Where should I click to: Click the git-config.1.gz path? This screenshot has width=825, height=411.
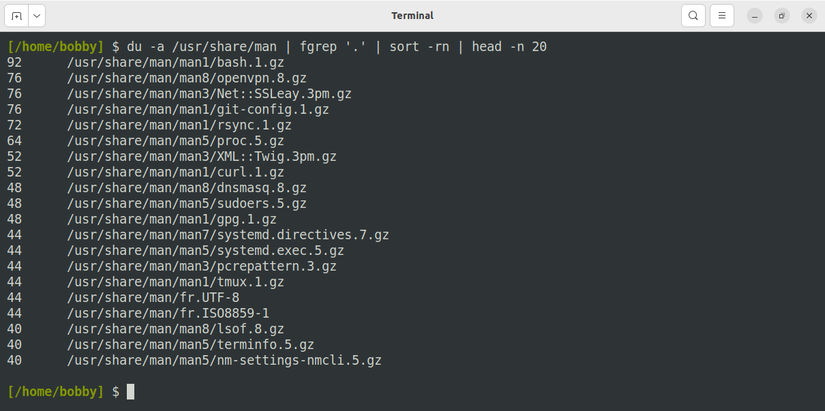coord(198,110)
